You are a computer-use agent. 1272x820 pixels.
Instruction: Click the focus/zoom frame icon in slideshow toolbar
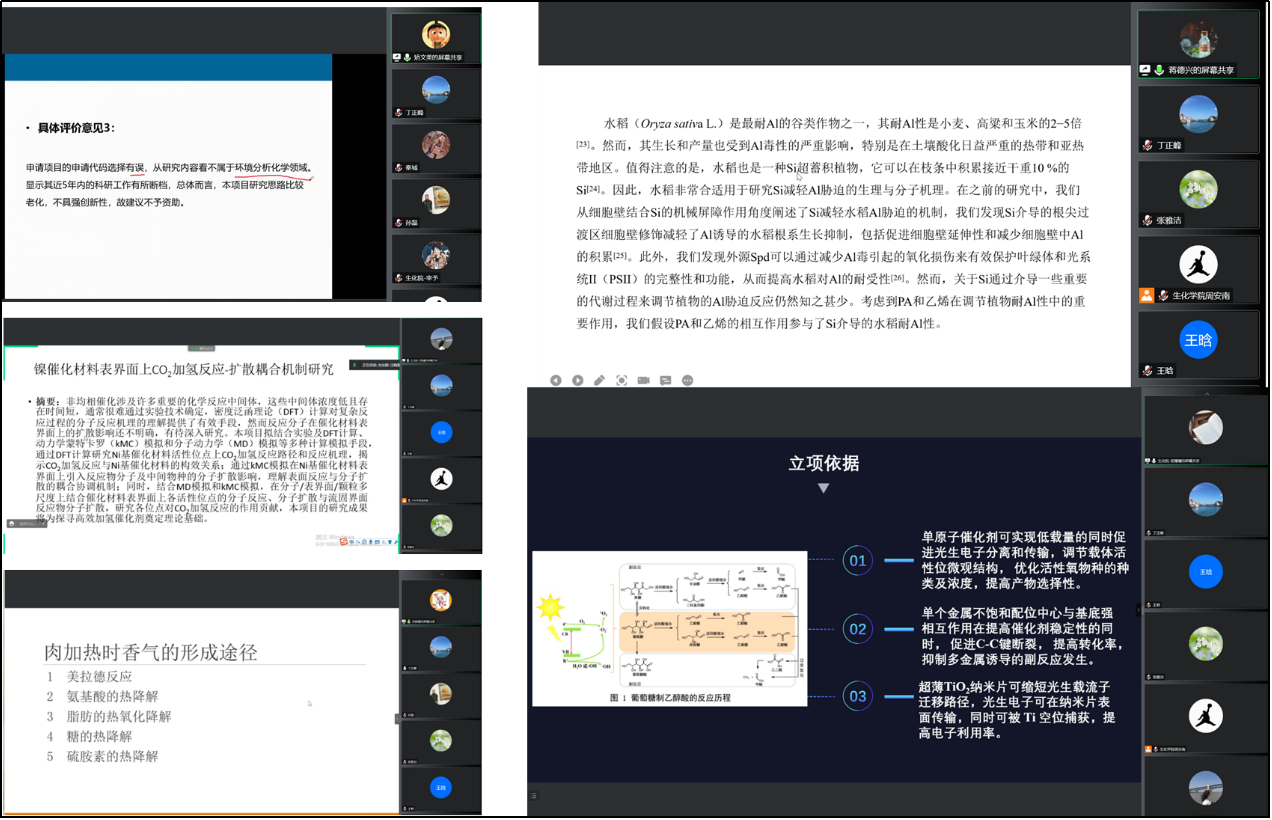tap(621, 380)
